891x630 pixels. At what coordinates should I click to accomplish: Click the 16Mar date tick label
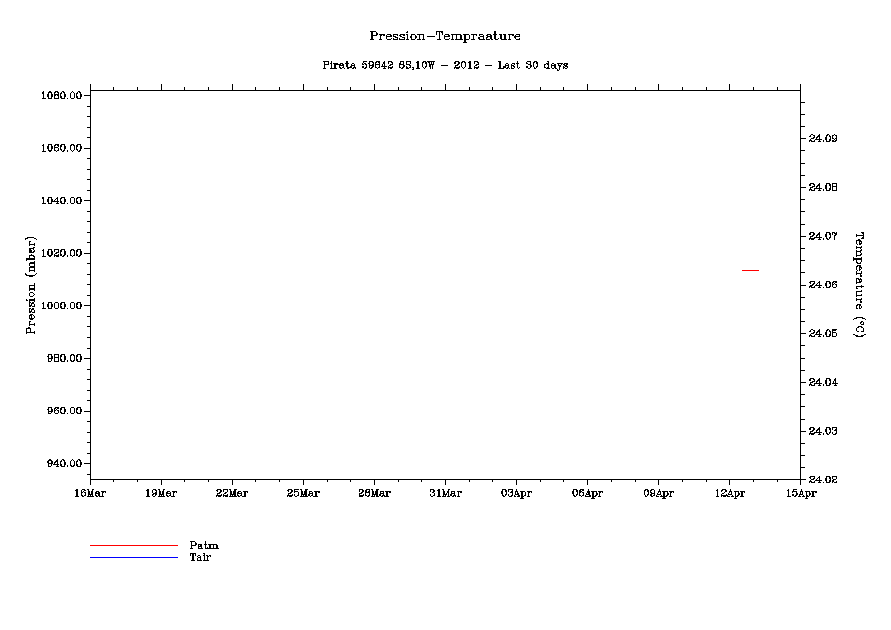coord(90,492)
